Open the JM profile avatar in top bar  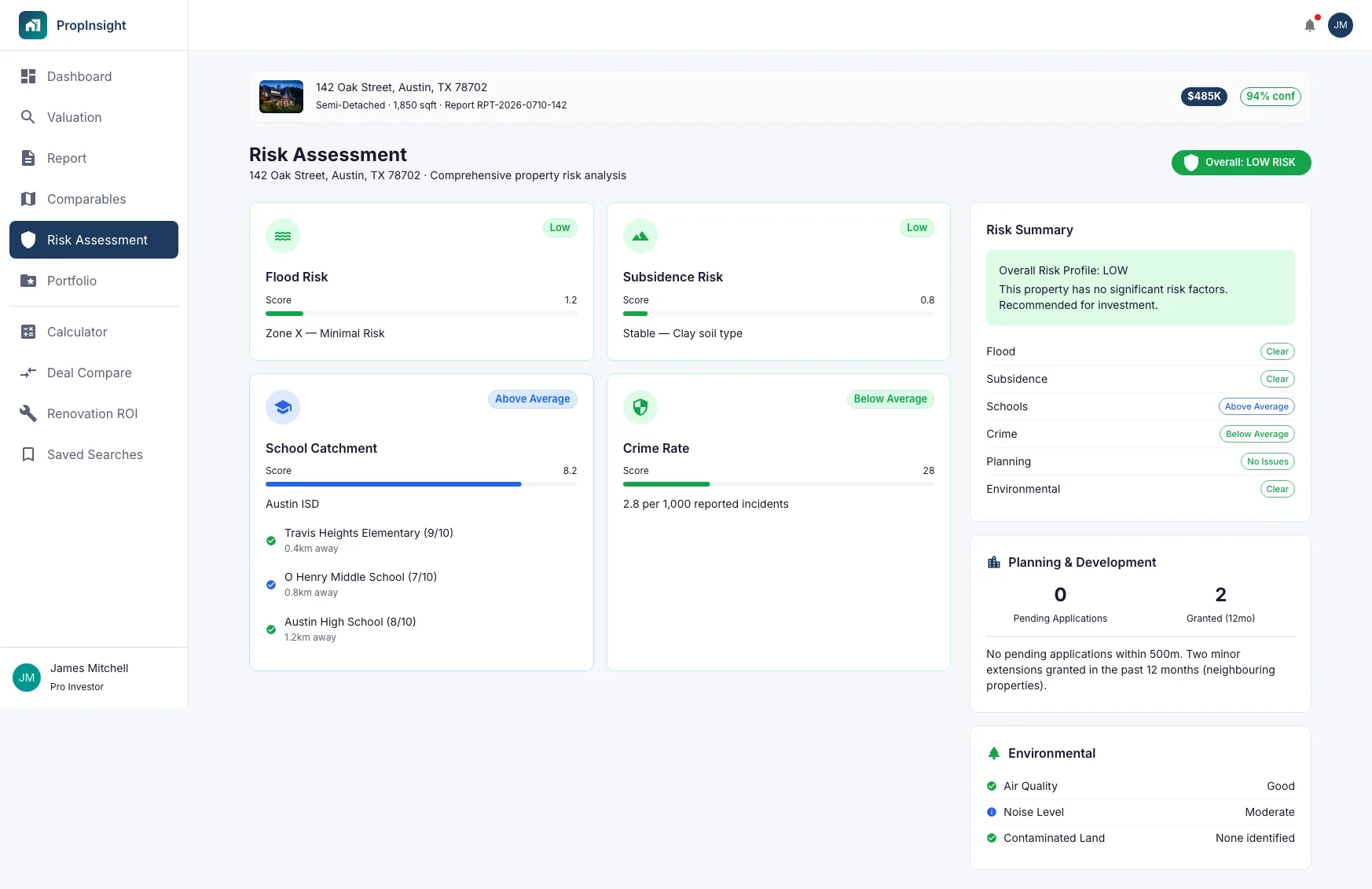click(x=1341, y=25)
